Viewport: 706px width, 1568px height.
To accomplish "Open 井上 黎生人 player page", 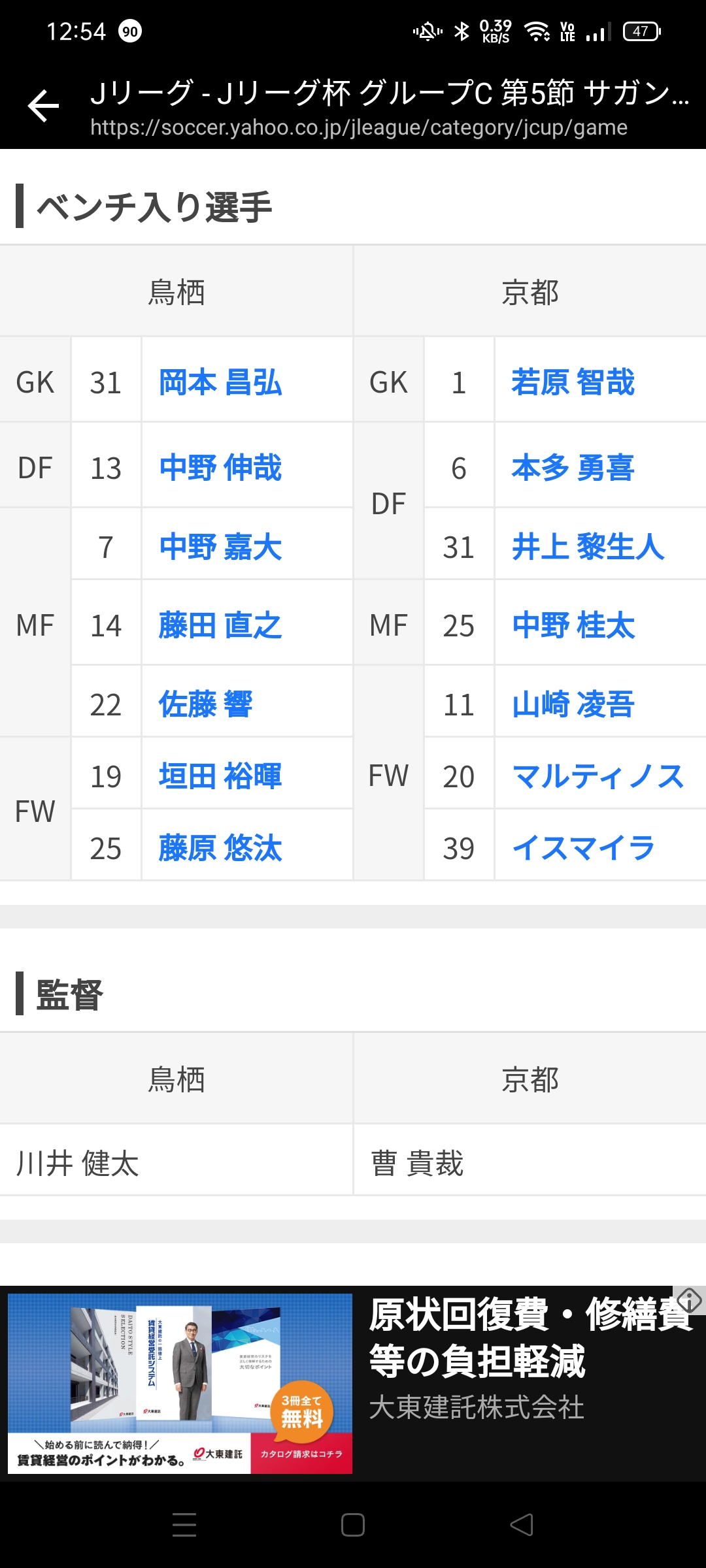I will 588,547.
